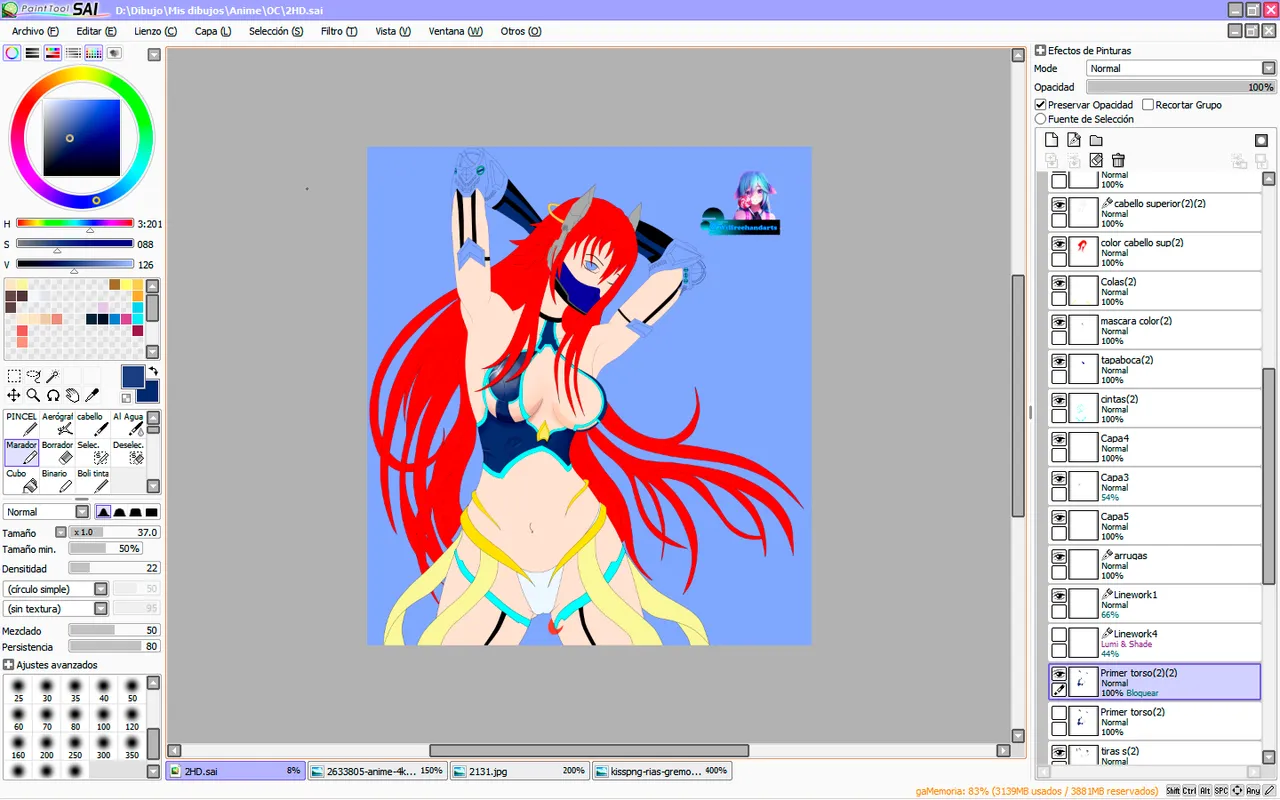The height and width of the screenshot is (800, 1280).
Task: Select the rectangular selection tool
Action: pos(14,376)
